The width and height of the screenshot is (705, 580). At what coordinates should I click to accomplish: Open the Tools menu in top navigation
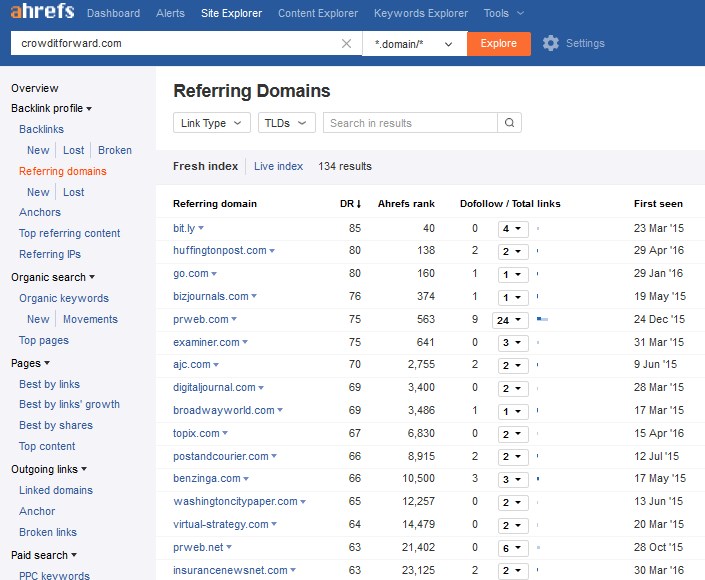(x=502, y=14)
